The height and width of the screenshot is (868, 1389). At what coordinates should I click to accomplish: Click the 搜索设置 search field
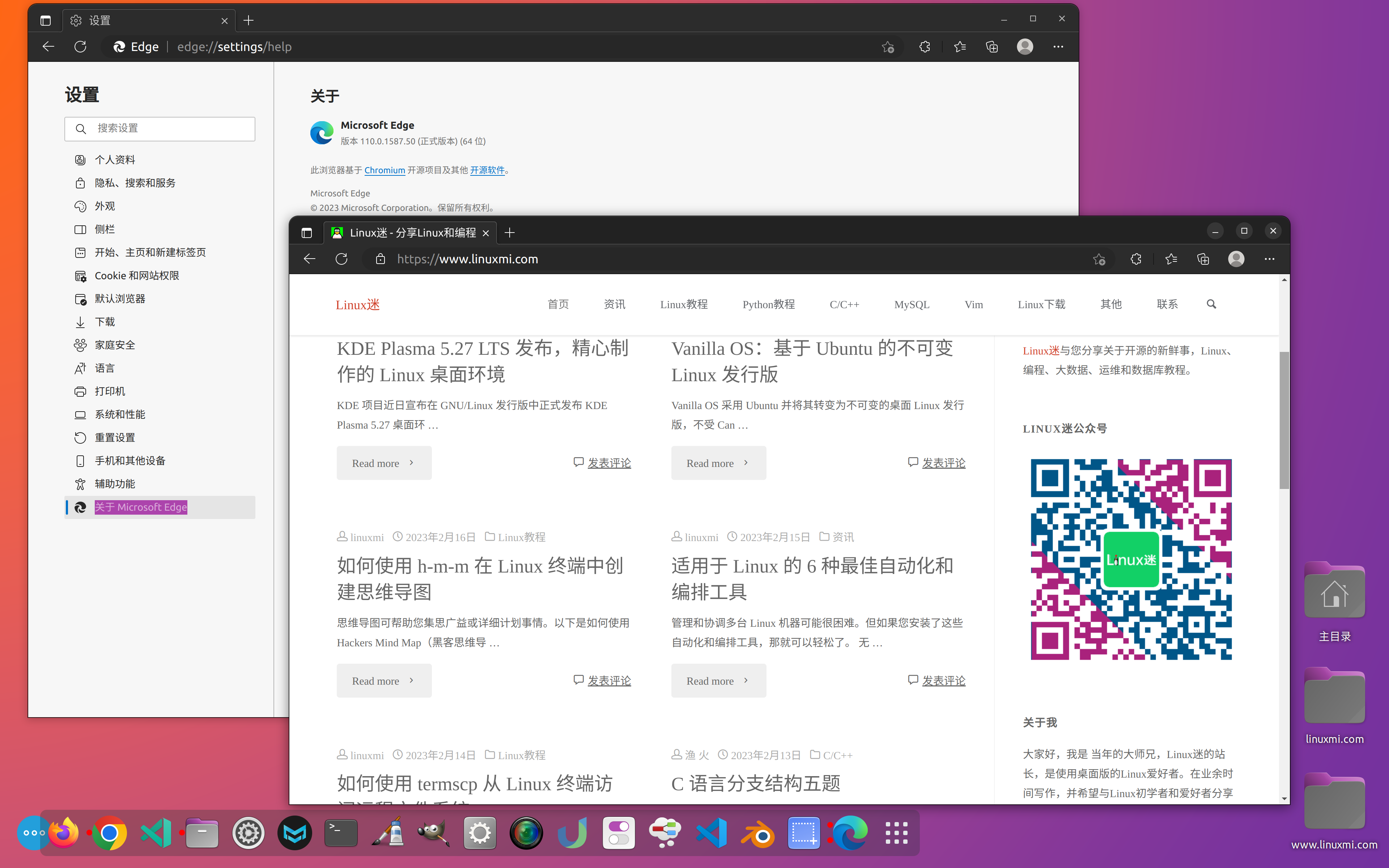160,129
